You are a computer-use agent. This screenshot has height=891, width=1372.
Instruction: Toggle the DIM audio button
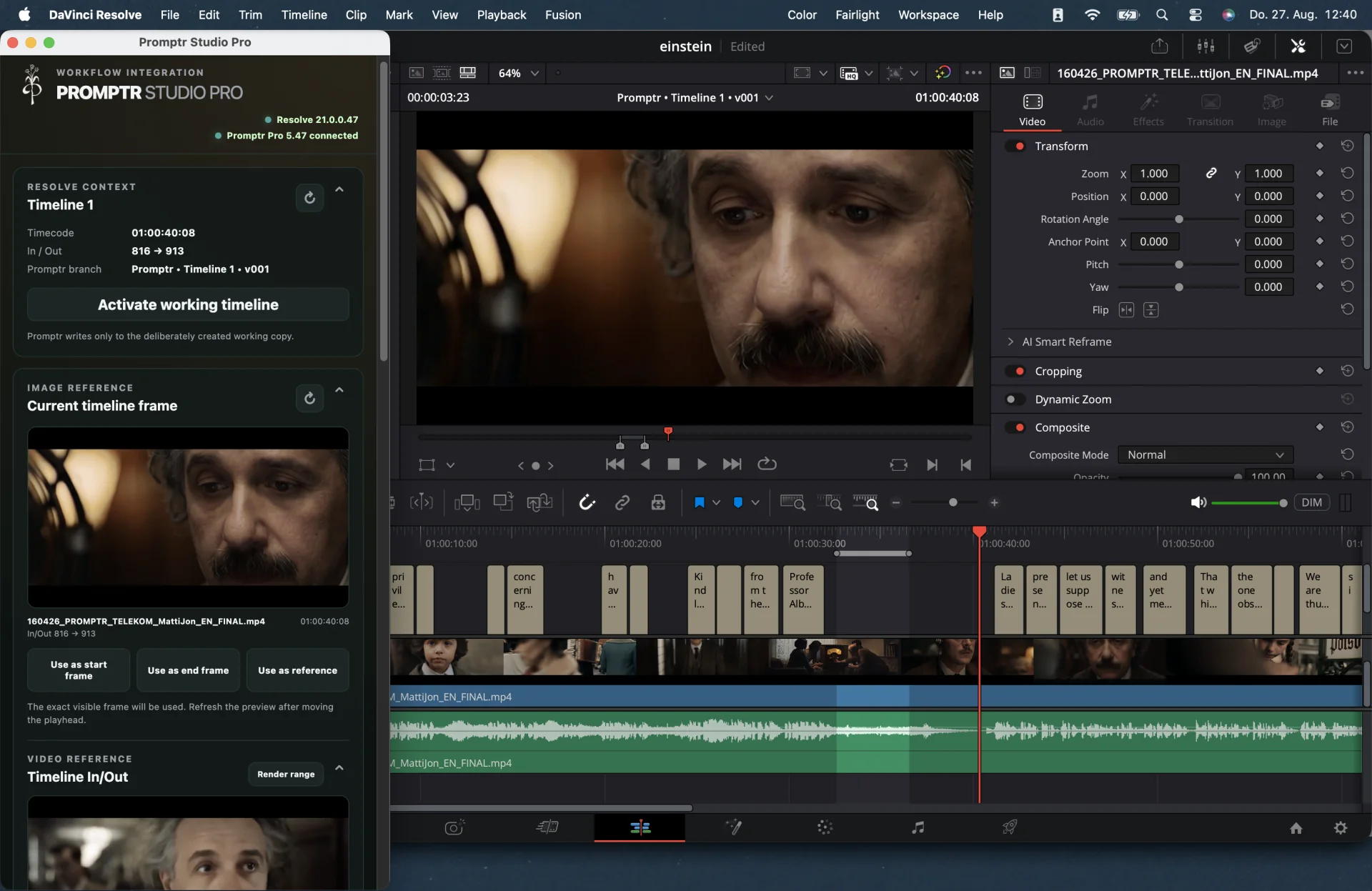tap(1311, 503)
